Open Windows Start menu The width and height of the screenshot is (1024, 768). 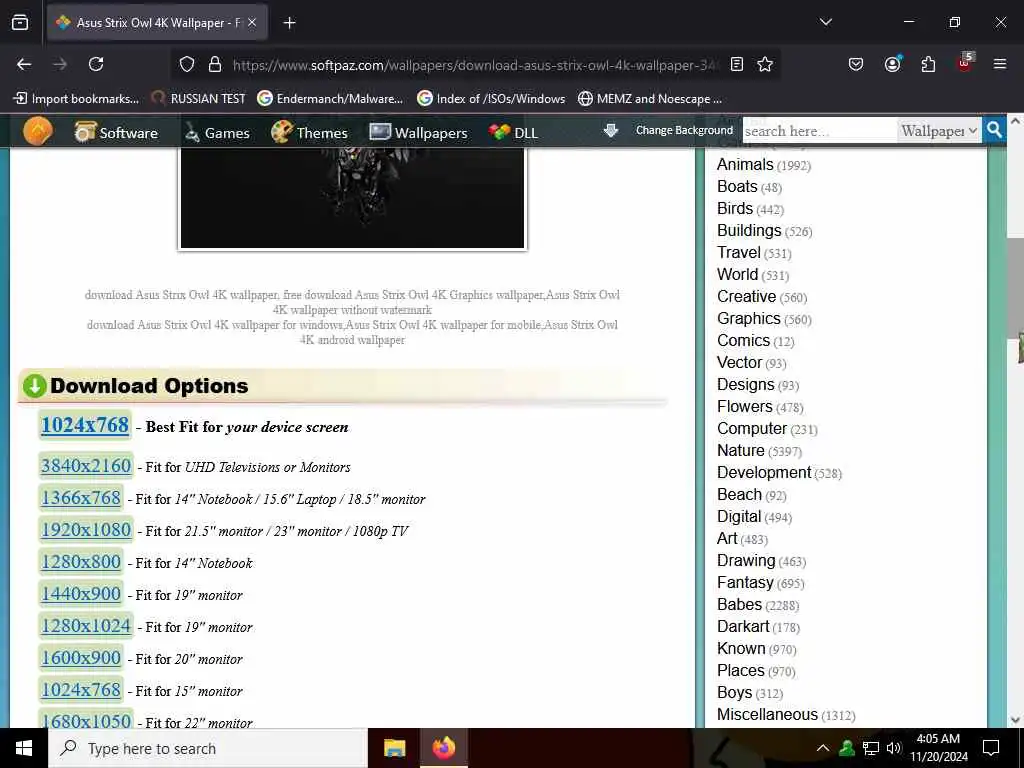pos(24,748)
